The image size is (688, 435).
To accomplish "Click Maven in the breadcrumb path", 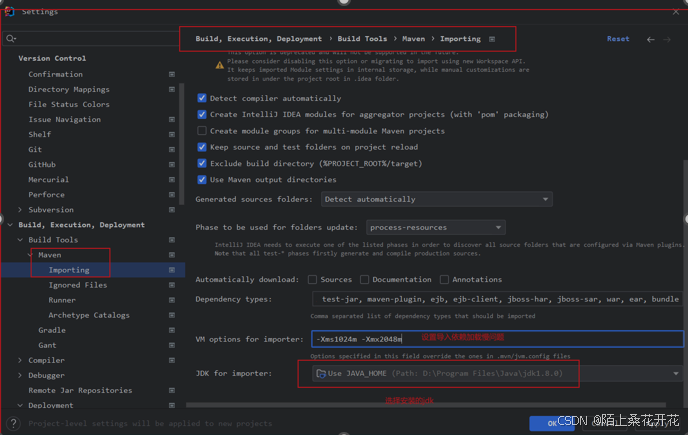I will [x=413, y=39].
